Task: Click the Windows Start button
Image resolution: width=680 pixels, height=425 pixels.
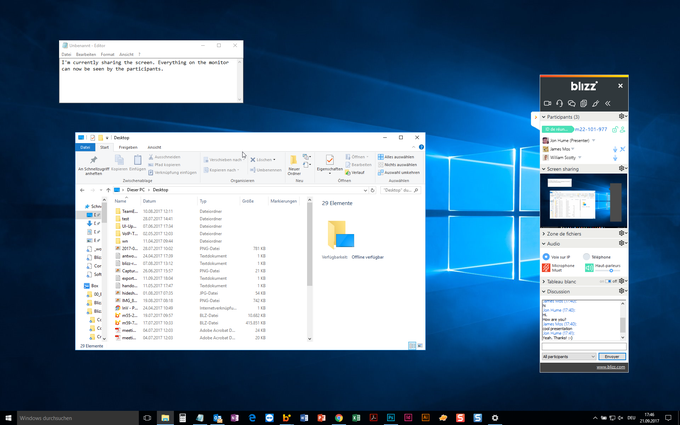Action: tap(8, 418)
